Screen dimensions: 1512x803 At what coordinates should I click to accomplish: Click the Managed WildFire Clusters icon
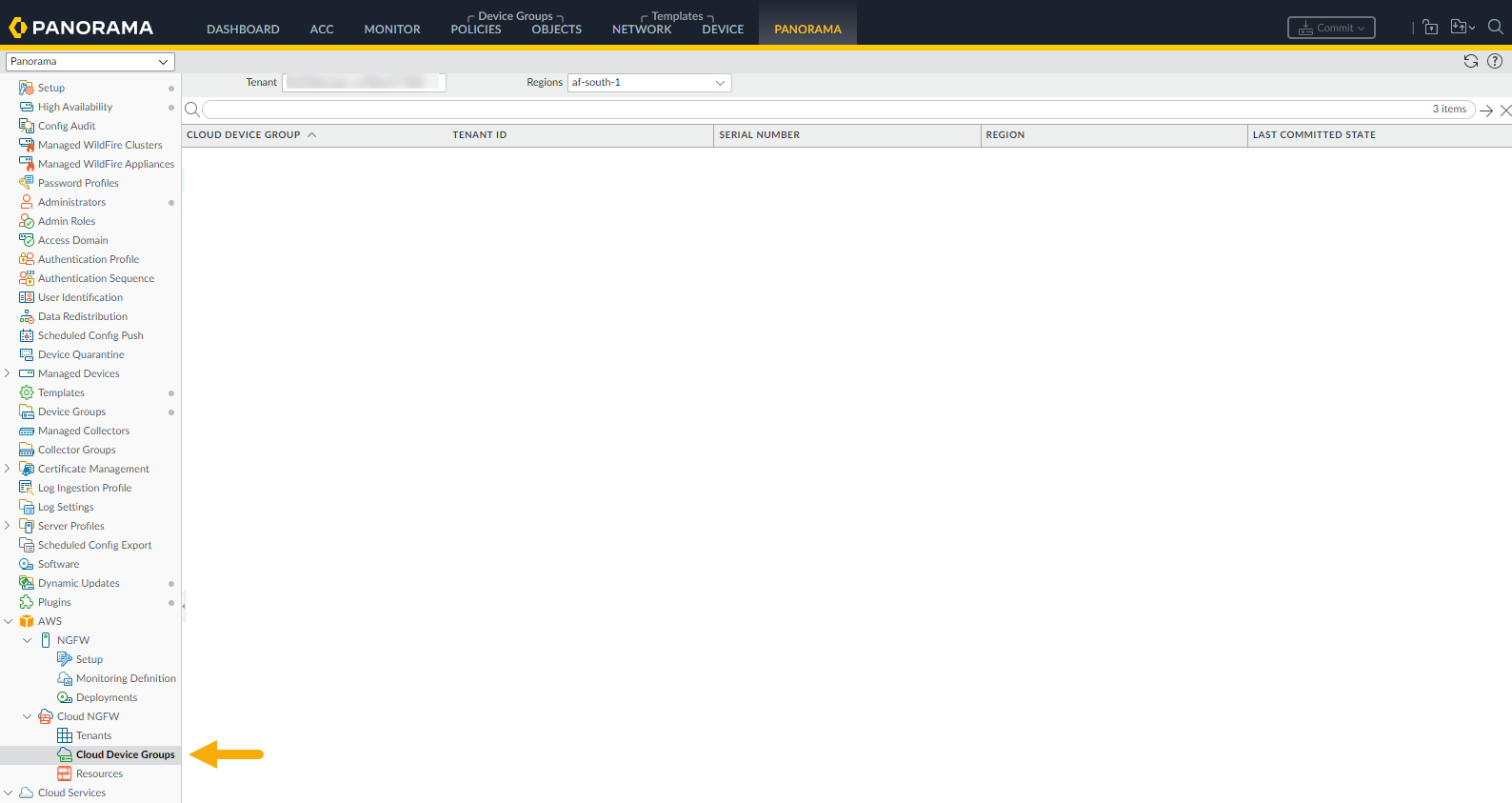click(27, 145)
